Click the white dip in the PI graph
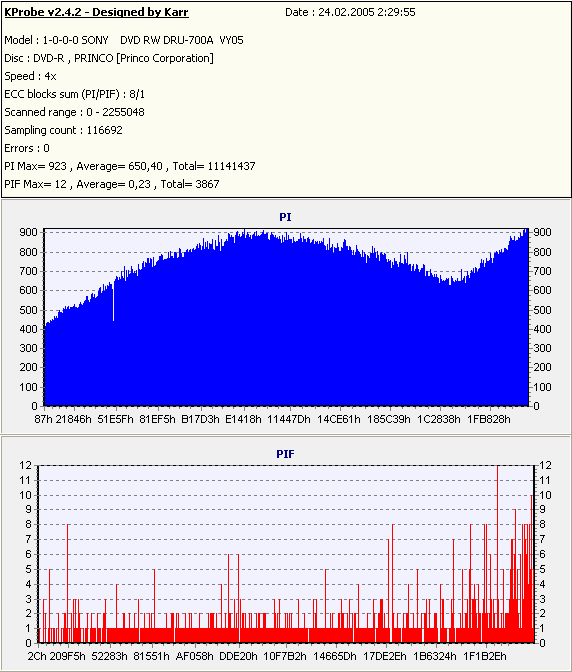 pos(113,302)
